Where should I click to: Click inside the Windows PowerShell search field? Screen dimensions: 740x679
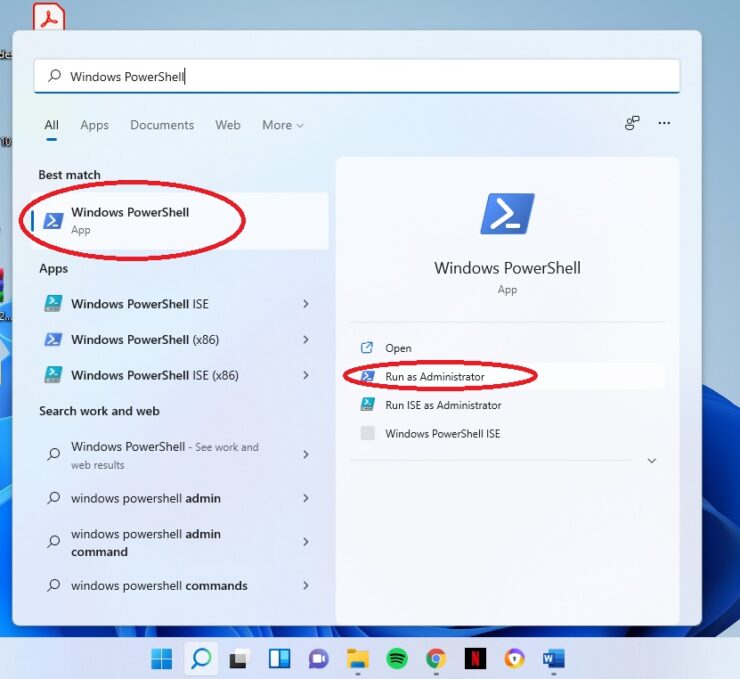click(x=357, y=76)
